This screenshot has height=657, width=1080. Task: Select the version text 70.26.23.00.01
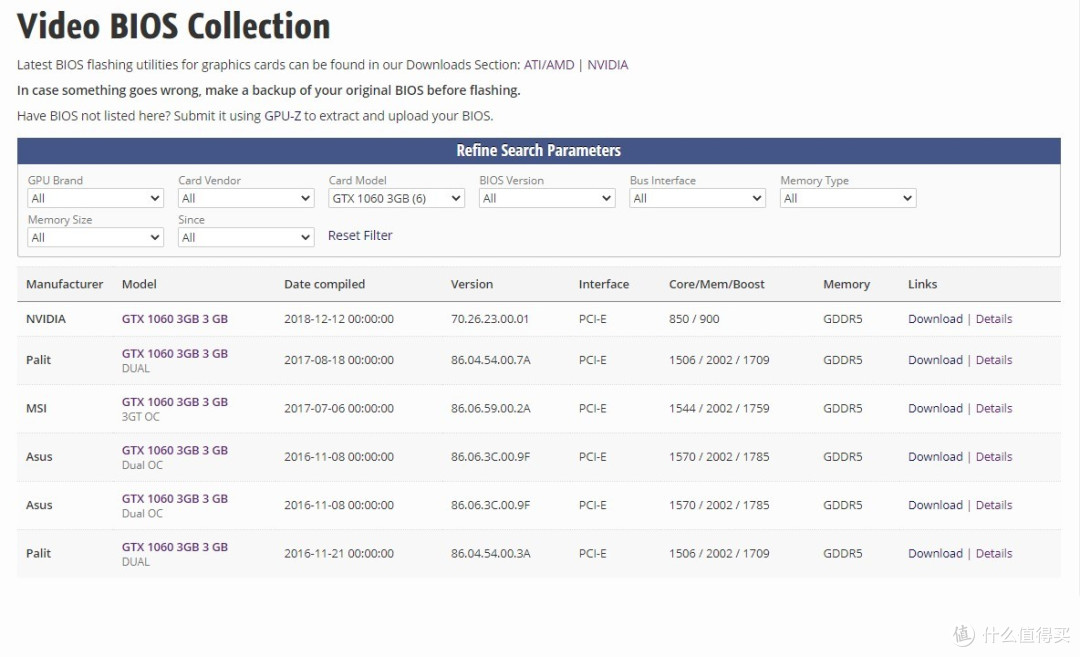490,319
